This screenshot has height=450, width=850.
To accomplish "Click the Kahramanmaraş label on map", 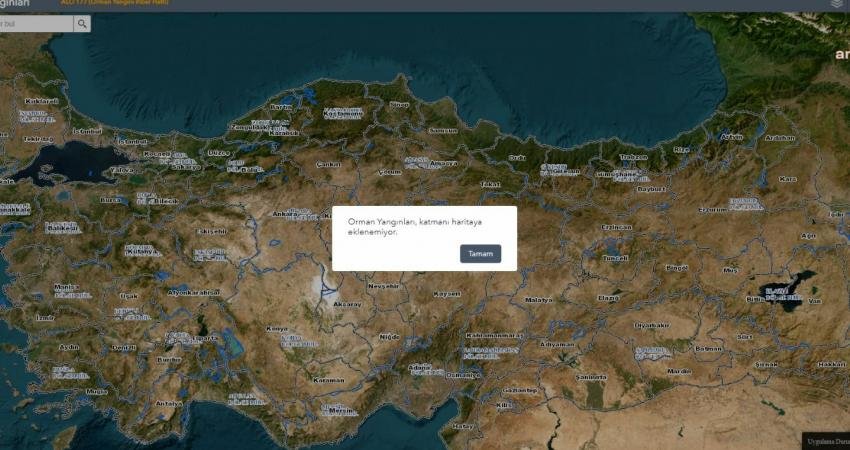I will click(x=495, y=336).
